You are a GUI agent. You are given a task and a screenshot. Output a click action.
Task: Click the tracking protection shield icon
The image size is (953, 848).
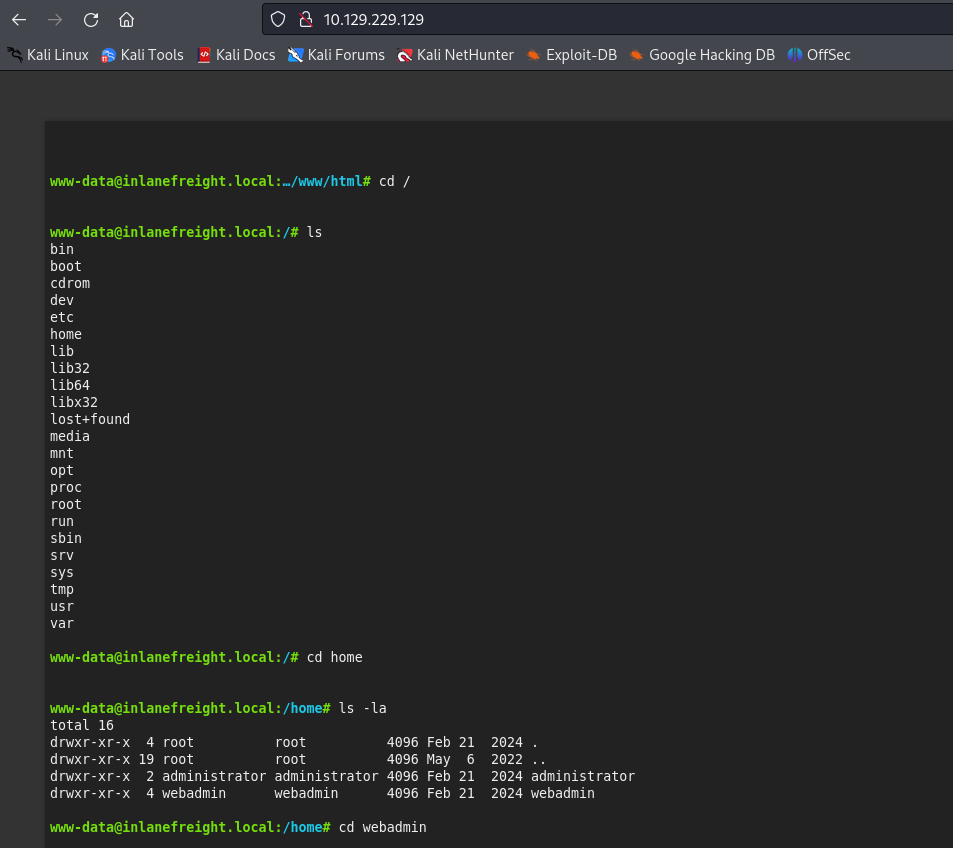coord(277,19)
